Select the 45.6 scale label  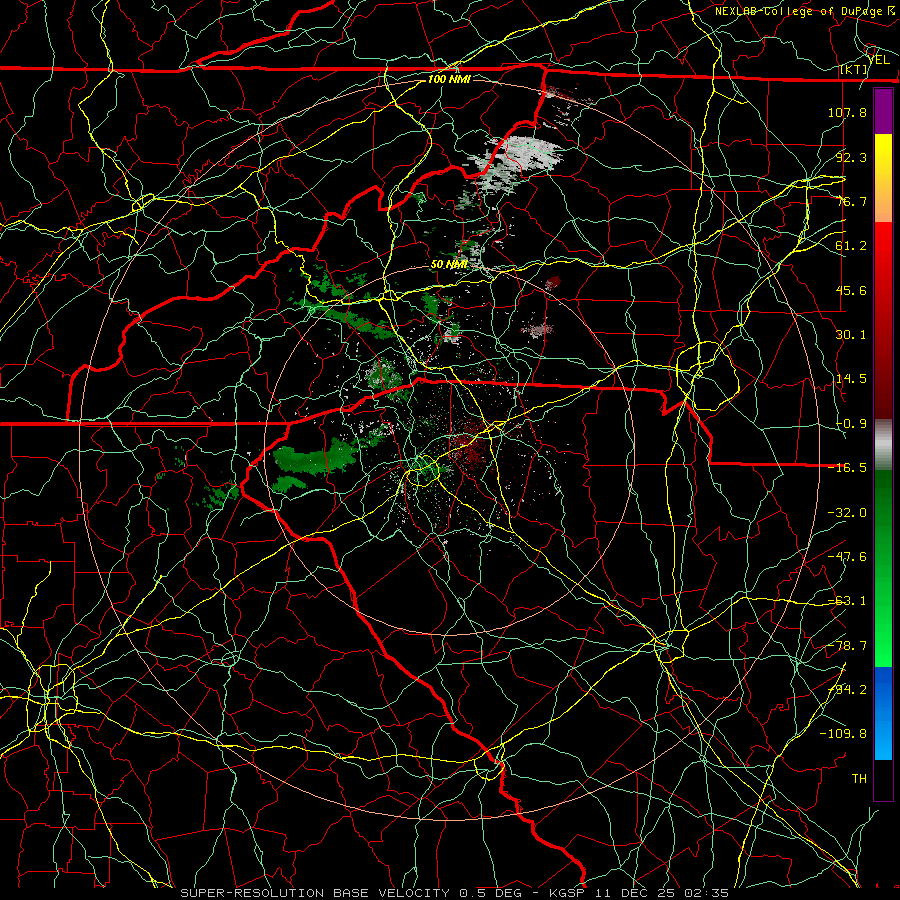851,290
